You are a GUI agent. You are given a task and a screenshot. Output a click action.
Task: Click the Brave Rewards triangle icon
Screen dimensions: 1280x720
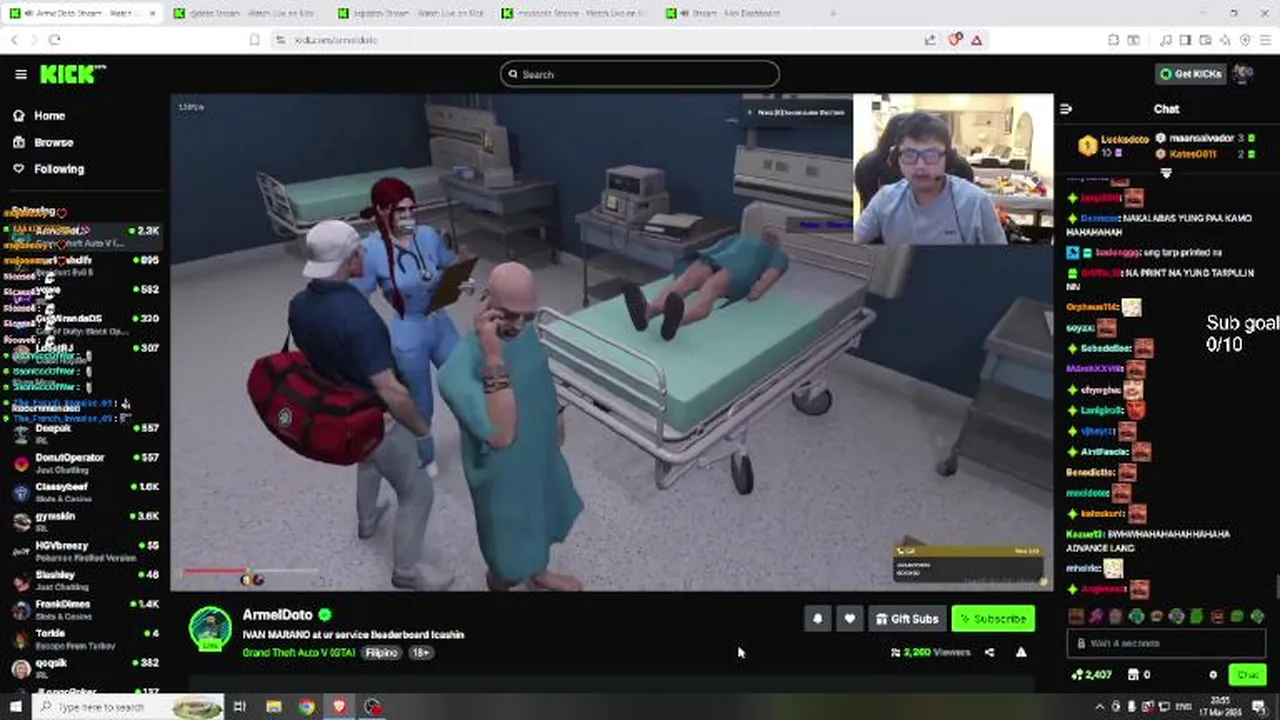(x=976, y=39)
